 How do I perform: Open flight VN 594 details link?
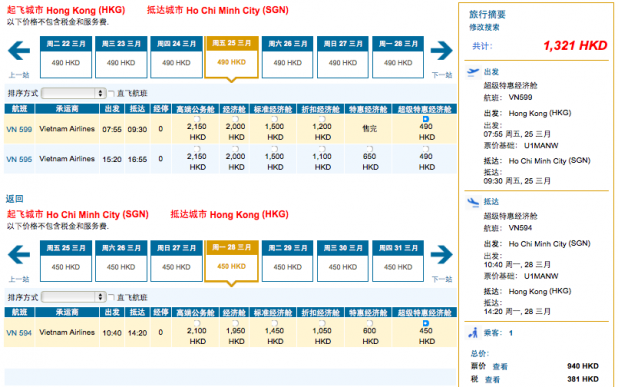tap(19, 333)
